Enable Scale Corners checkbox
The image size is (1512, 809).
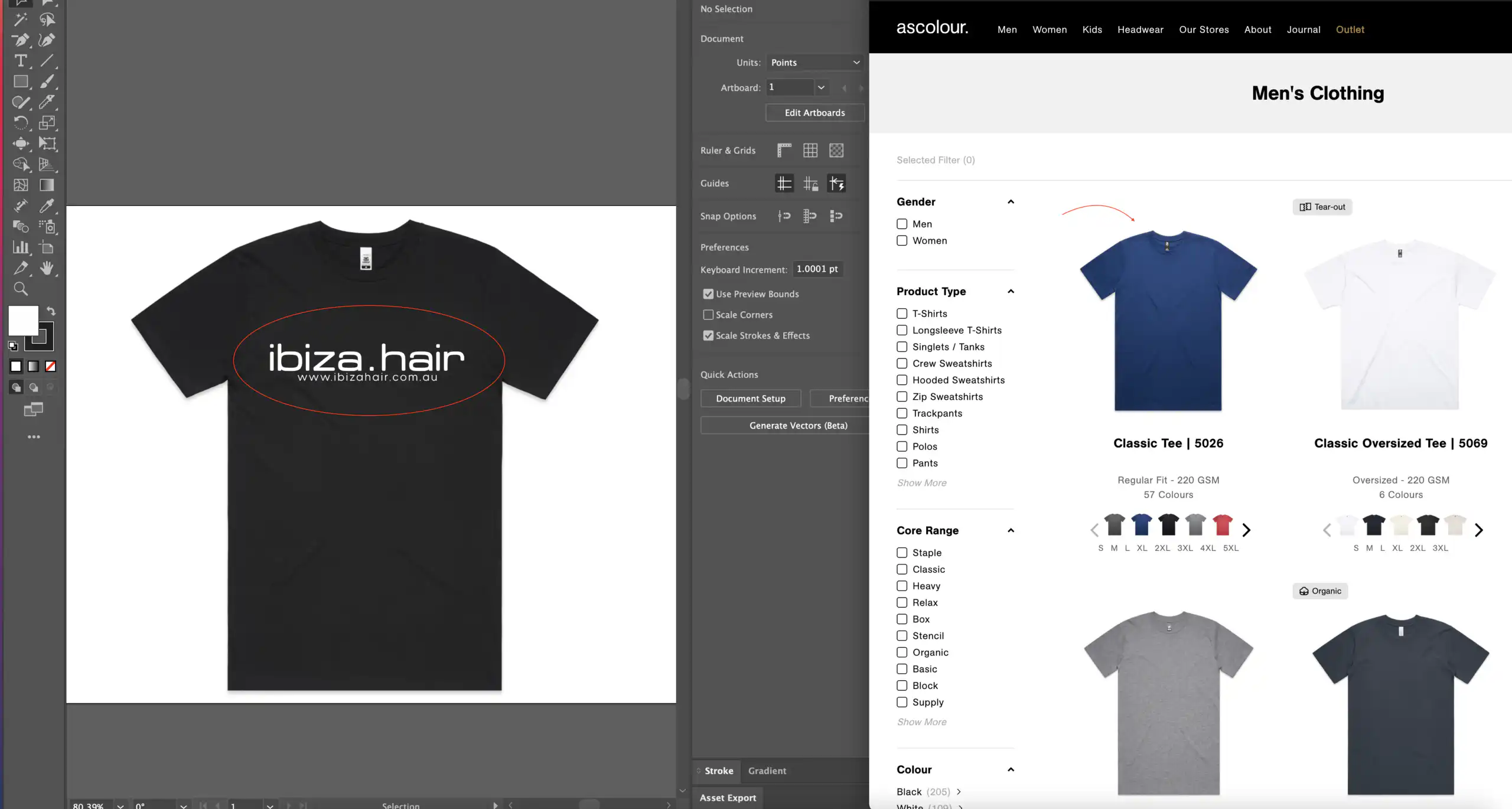pyautogui.click(x=708, y=315)
